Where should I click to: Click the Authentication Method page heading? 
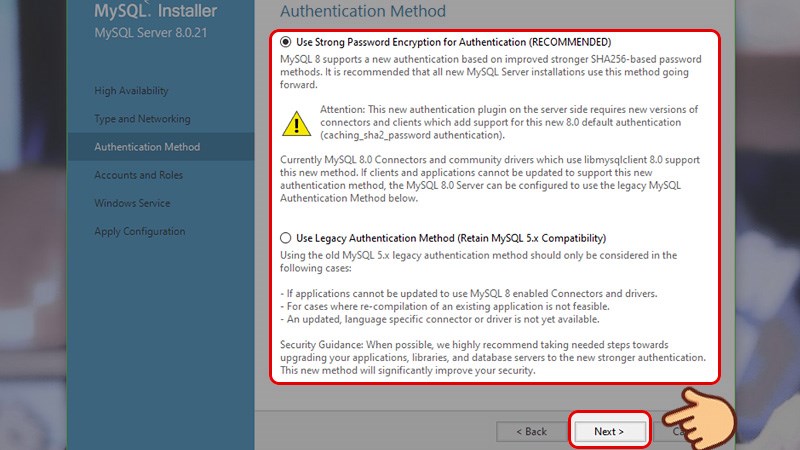tap(363, 11)
